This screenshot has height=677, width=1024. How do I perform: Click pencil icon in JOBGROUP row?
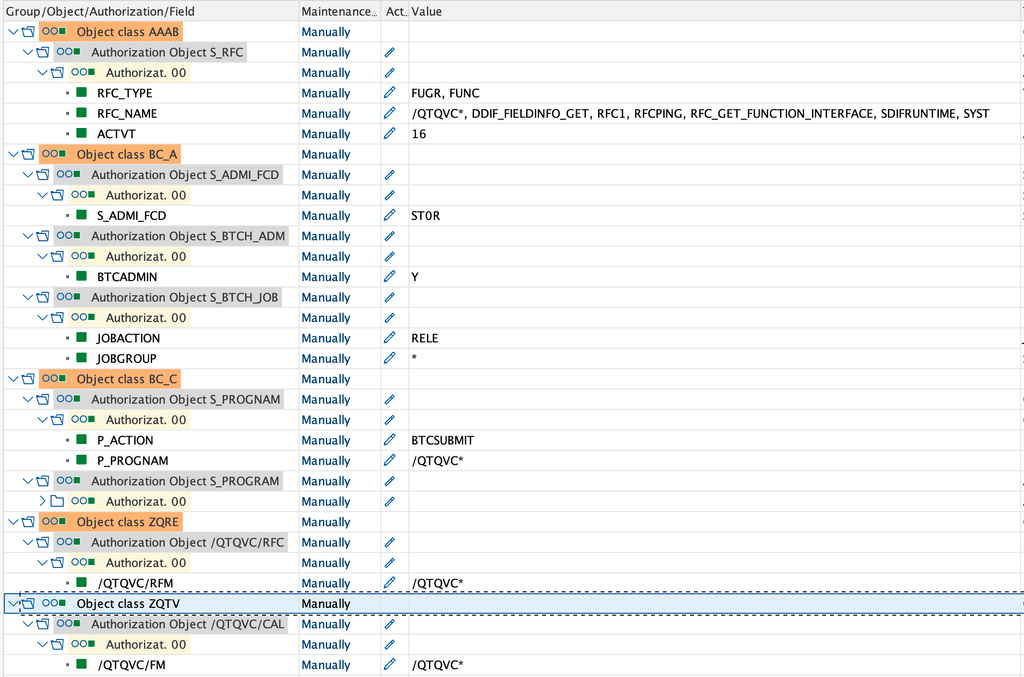tap(390, 358)
